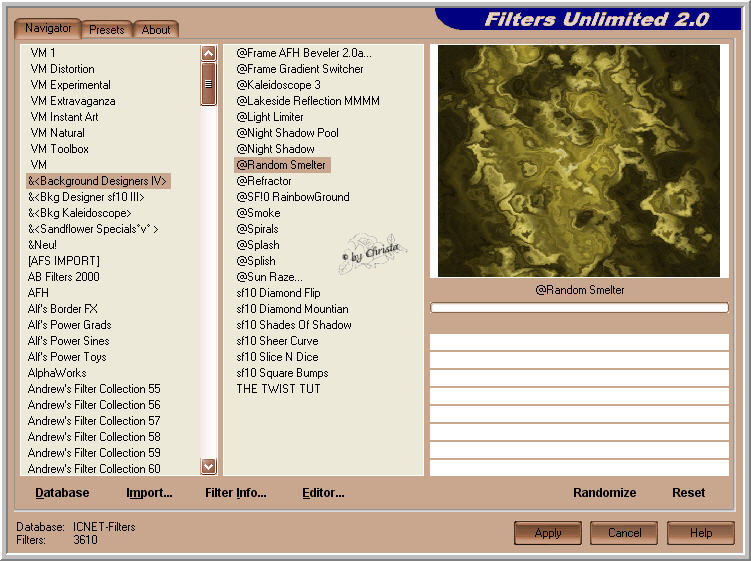
Task: Select VM Toolbox category
Action: 59,149
